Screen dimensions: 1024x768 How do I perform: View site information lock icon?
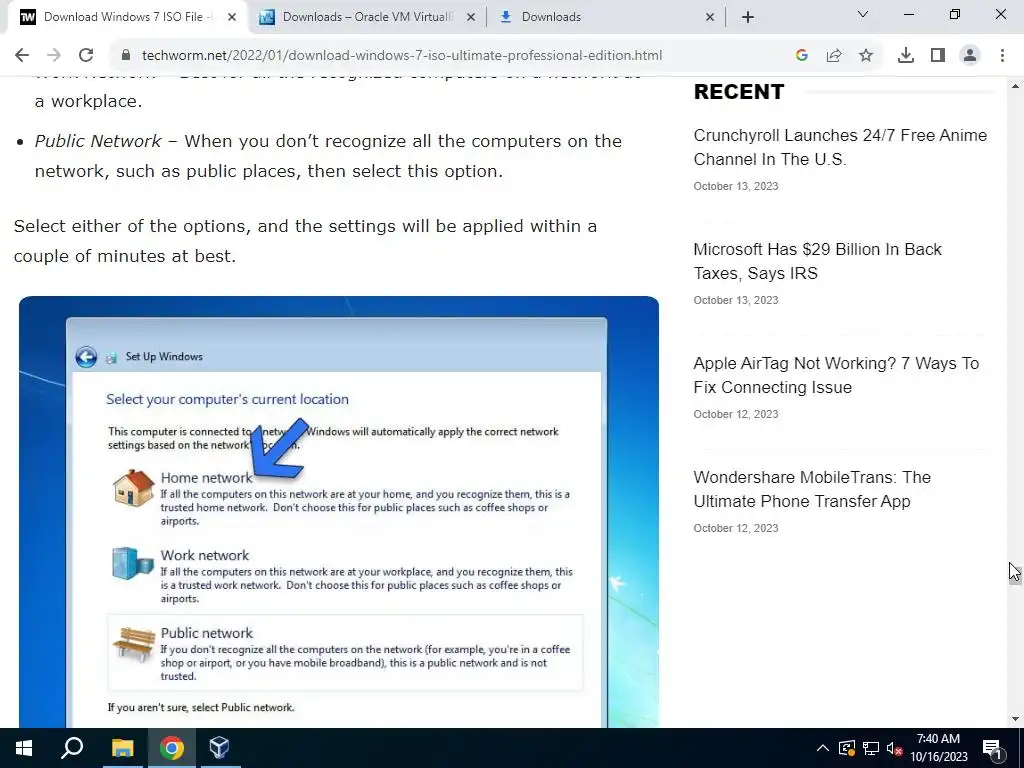tap(126, 56)
